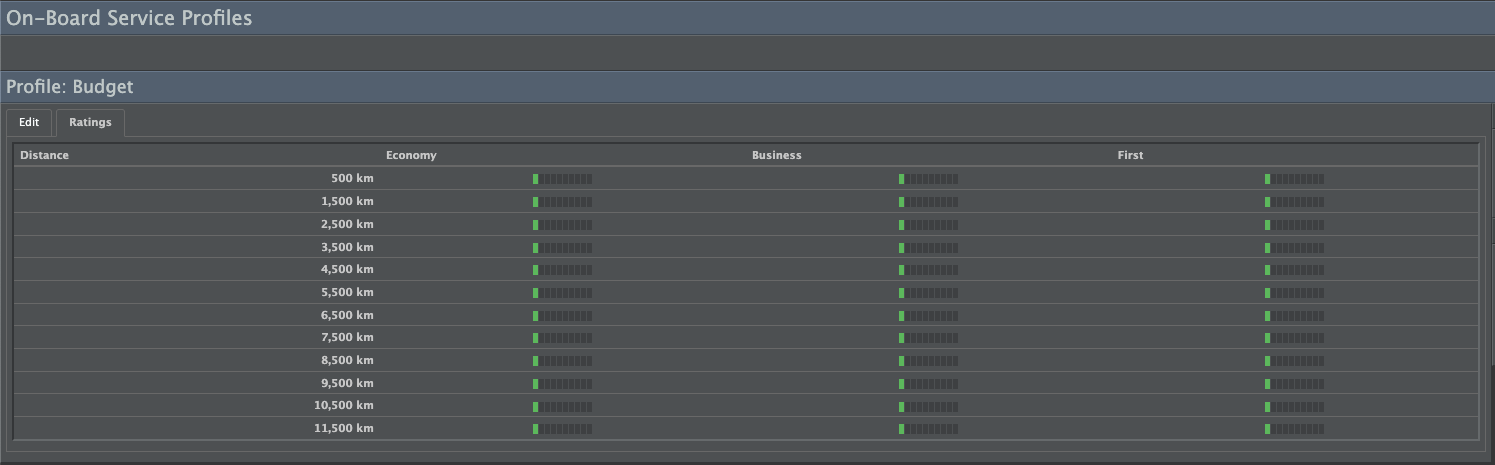Screen dimensions: 1495x465
Task: Click First rating bar for 7,500 km
Action: pos(1294,338)
